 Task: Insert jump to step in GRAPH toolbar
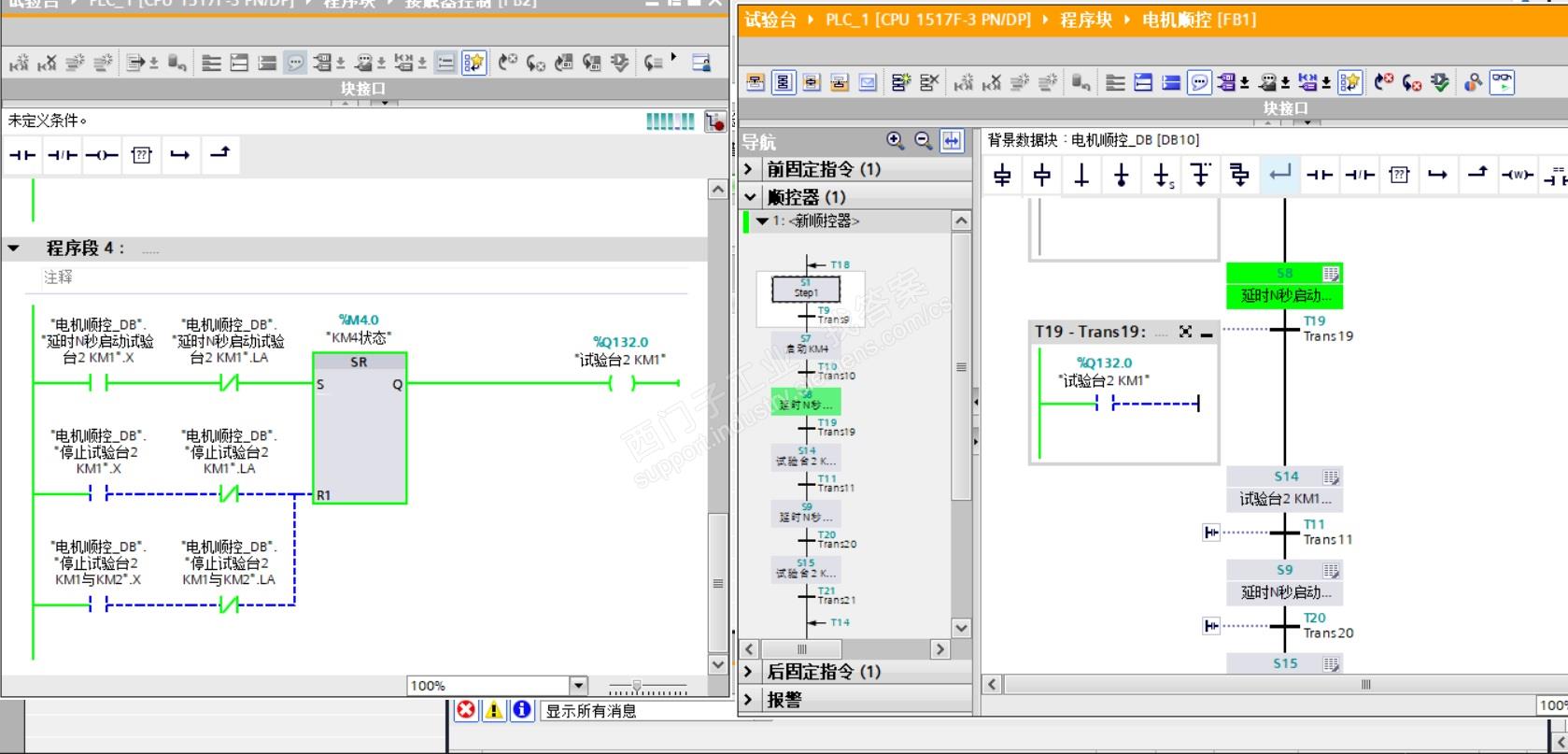point(1162,175)
